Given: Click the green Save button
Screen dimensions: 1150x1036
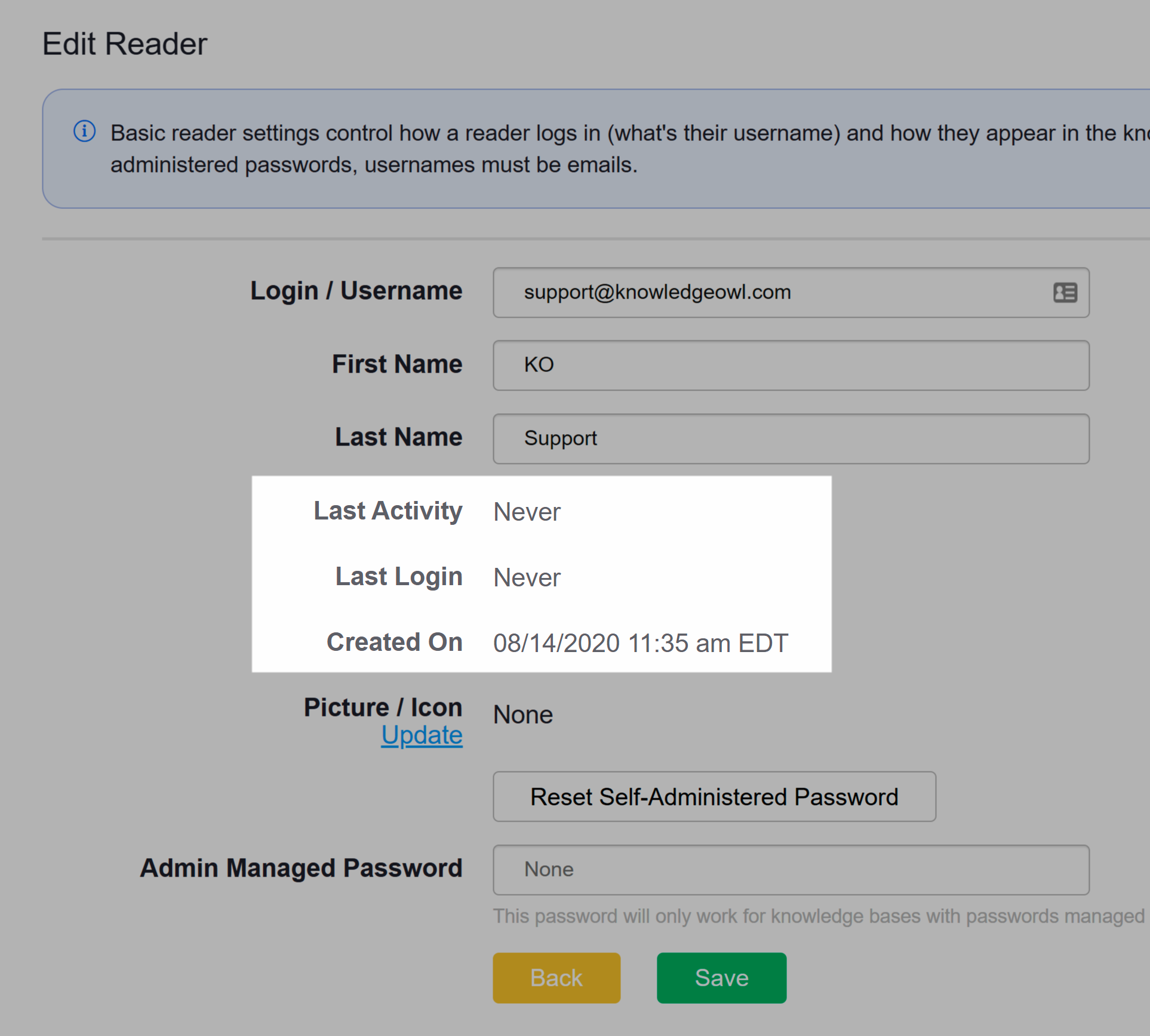Looking at the screenshot, I should coord(721,977).
